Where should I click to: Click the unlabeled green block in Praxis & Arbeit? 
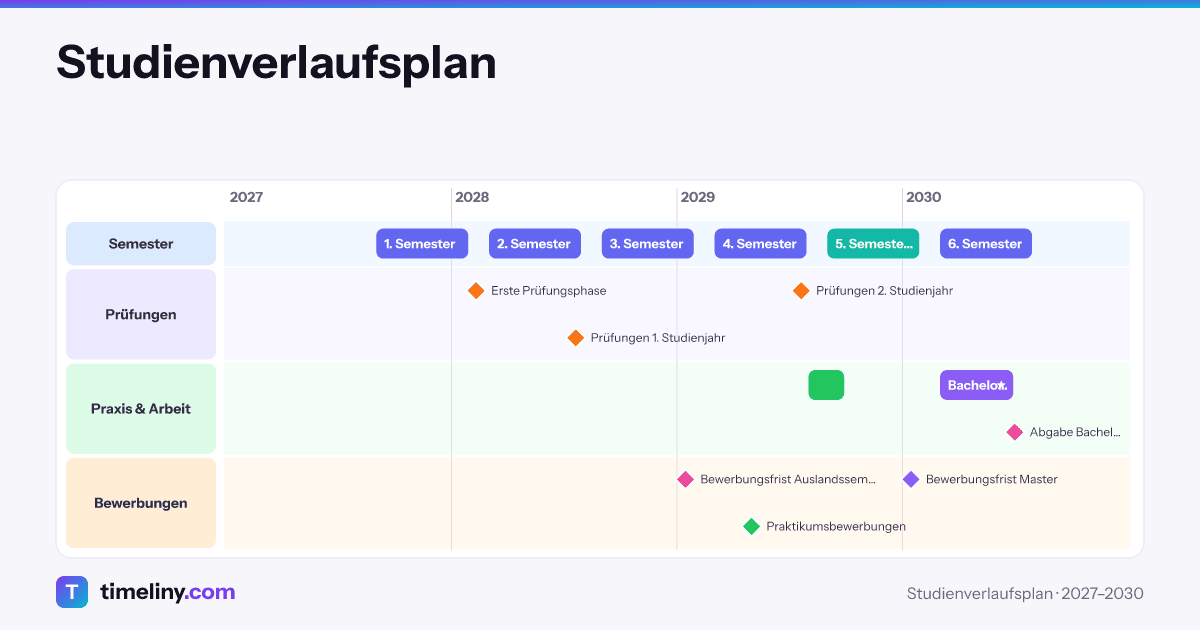coord(826,385)
